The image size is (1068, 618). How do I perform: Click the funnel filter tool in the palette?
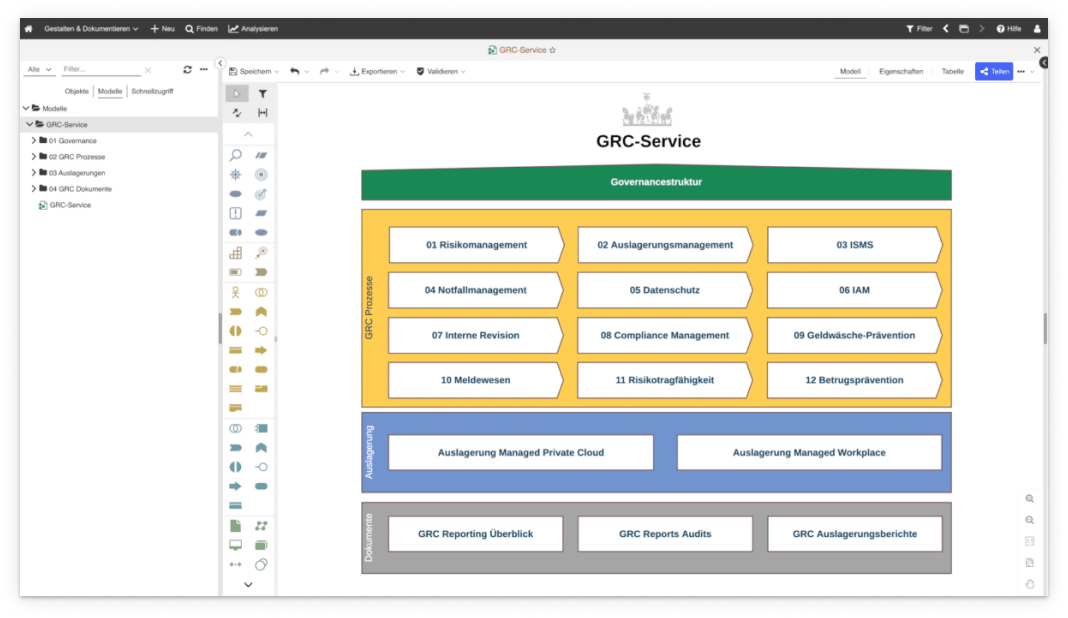(262, 93)
